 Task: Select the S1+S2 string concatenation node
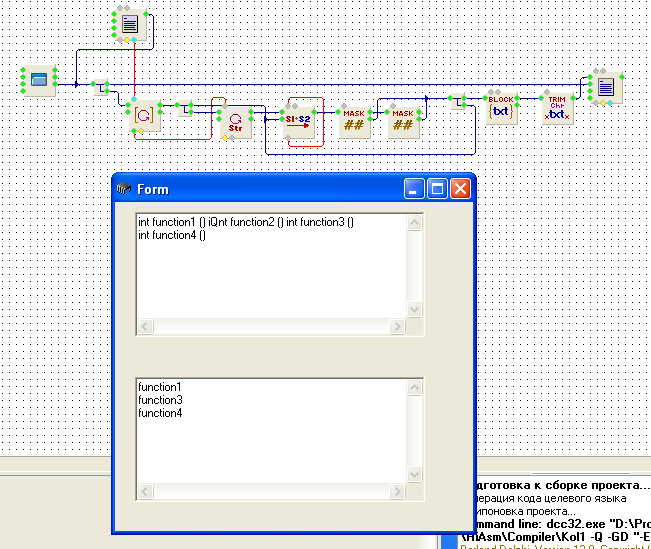point(299,121)
